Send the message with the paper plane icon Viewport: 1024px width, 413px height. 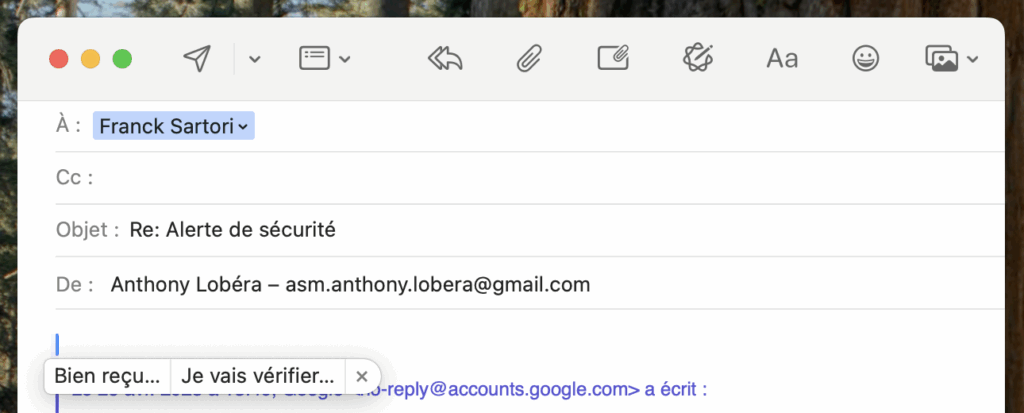tap(197, 59)
